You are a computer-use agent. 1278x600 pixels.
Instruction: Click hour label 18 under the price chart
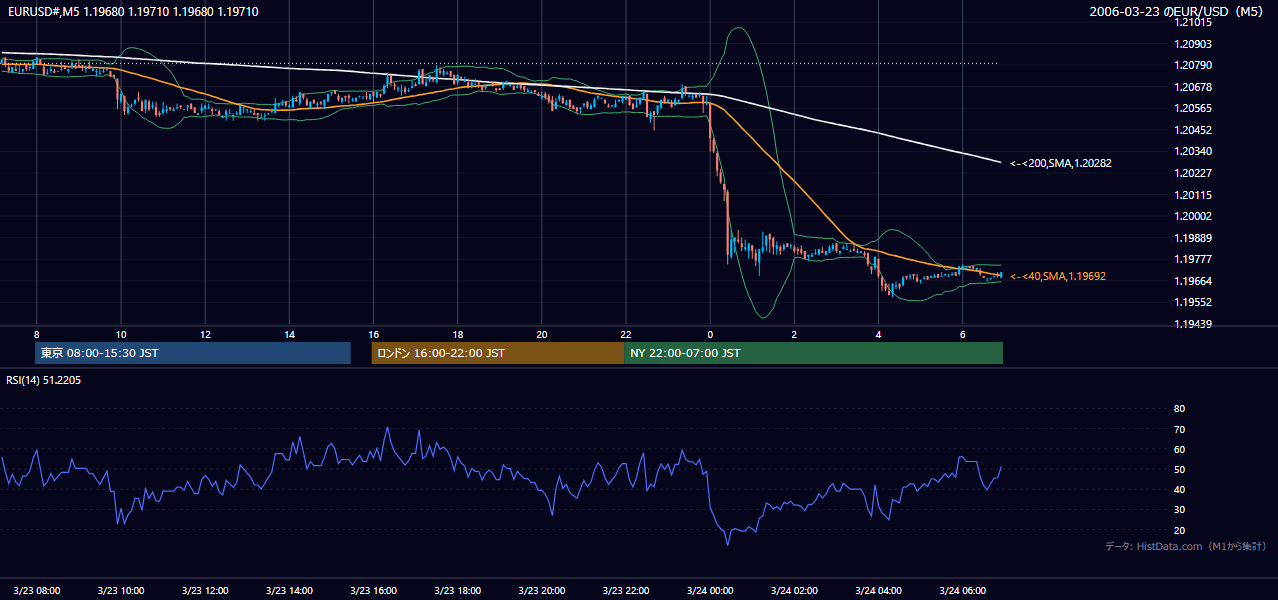tap(457, 334)
